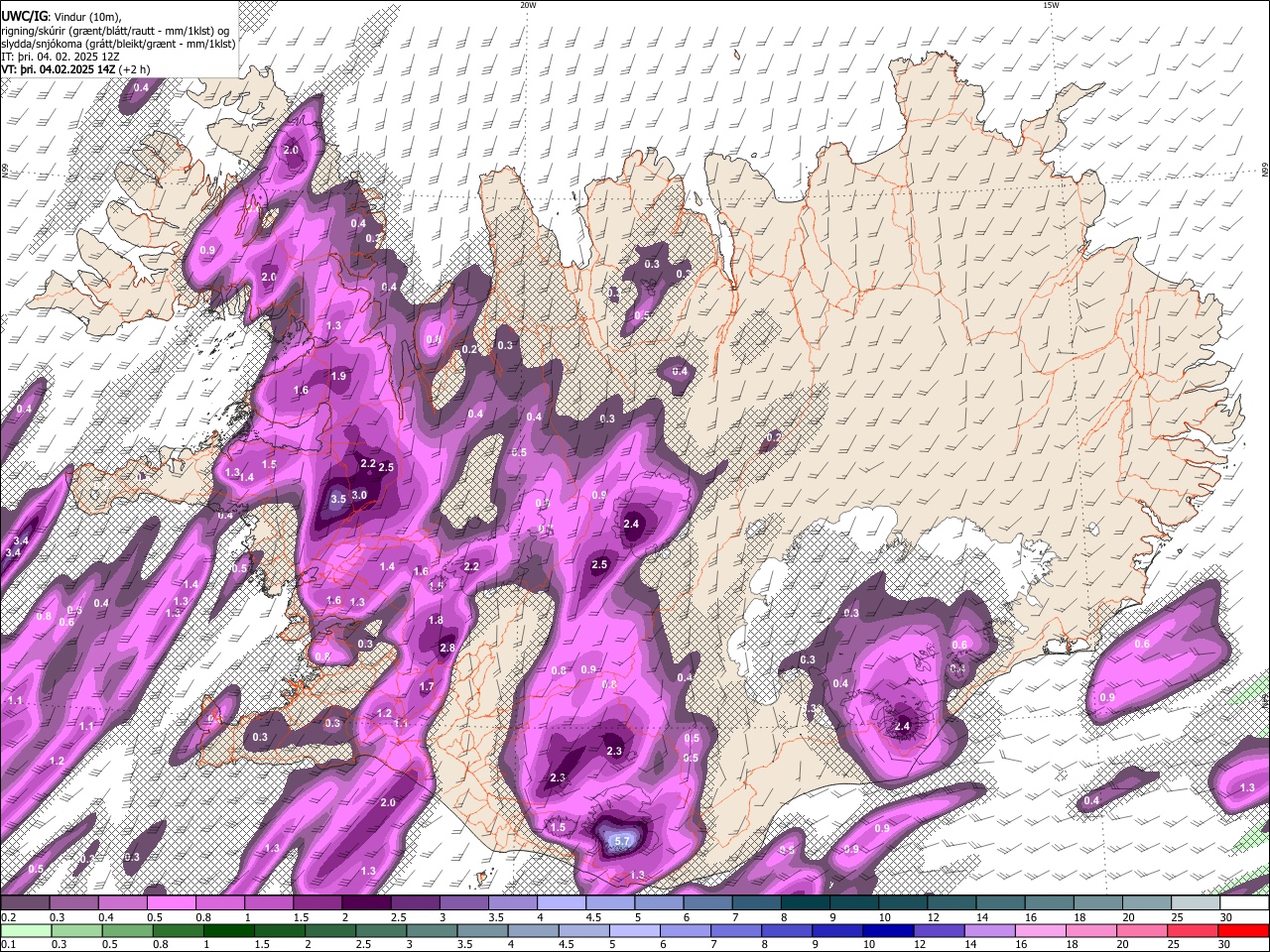Viewport: 1270px width, 952px height.
Task: Click the VT valid time line 14Z (+2 h)
Action: pos(76,69)
